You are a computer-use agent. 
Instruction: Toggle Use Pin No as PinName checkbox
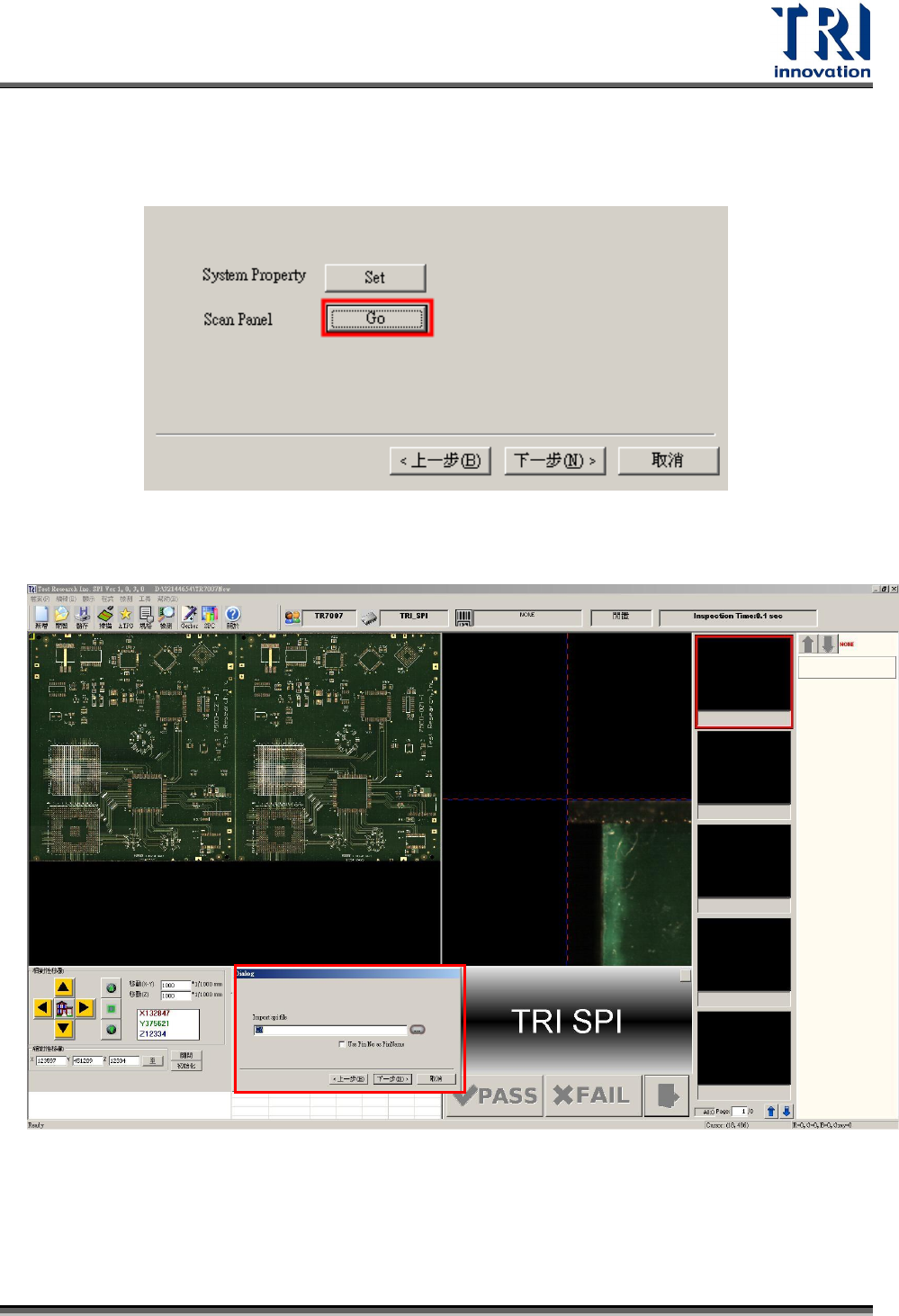click(342, 1044)
